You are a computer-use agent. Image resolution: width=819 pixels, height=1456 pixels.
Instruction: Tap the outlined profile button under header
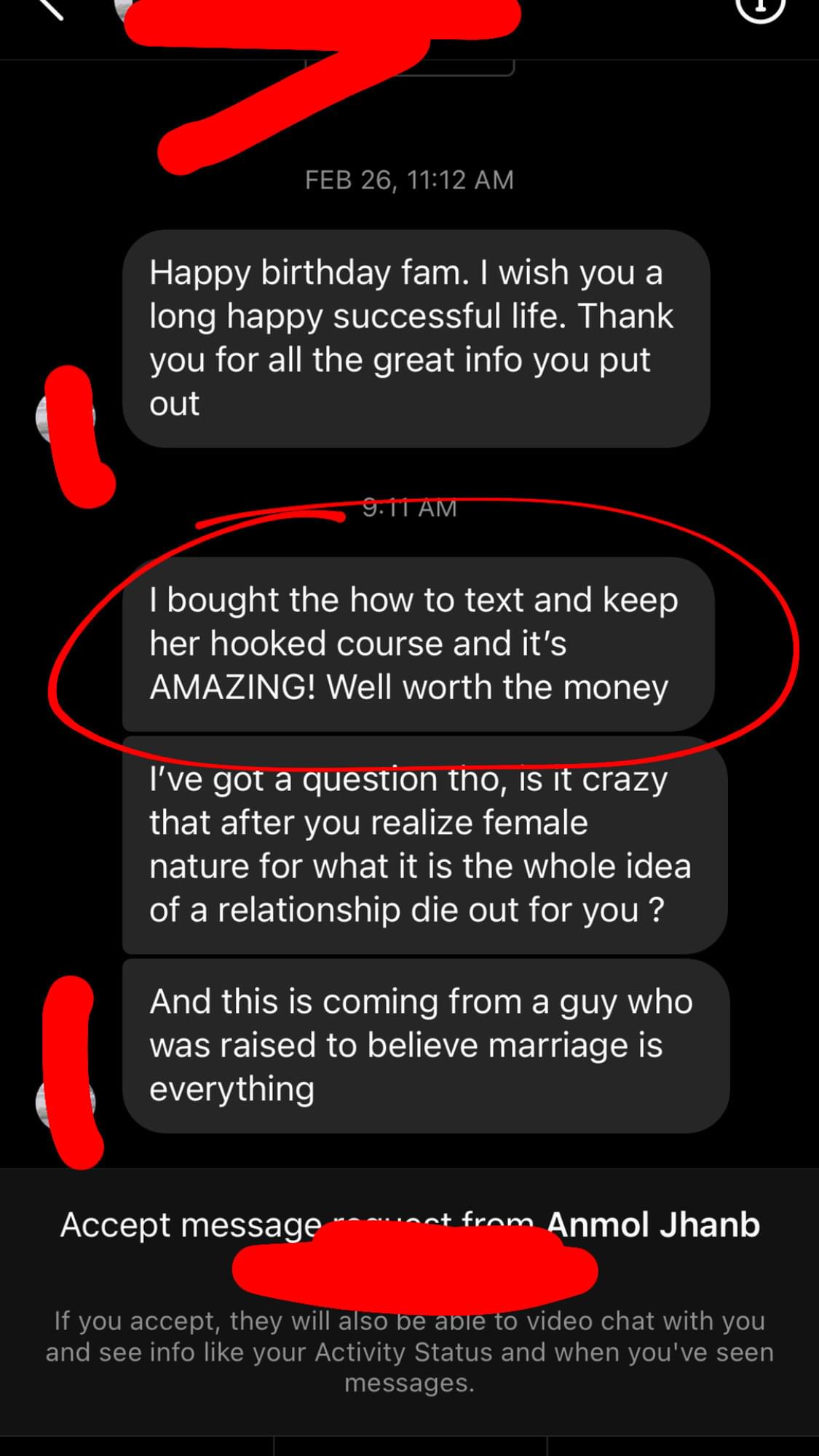pos(410,67)
